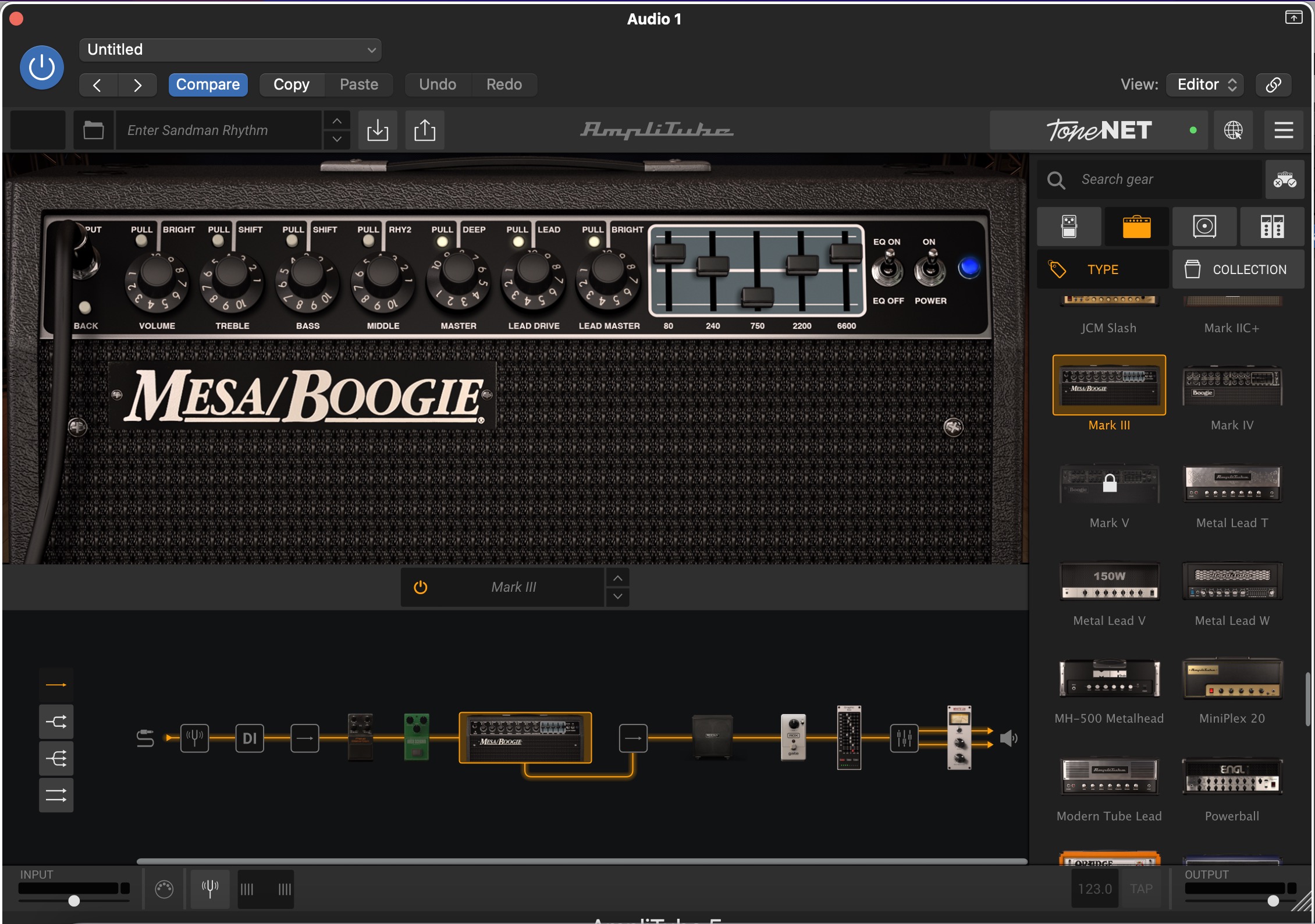Click the Copy button

[x=292, y=85]
